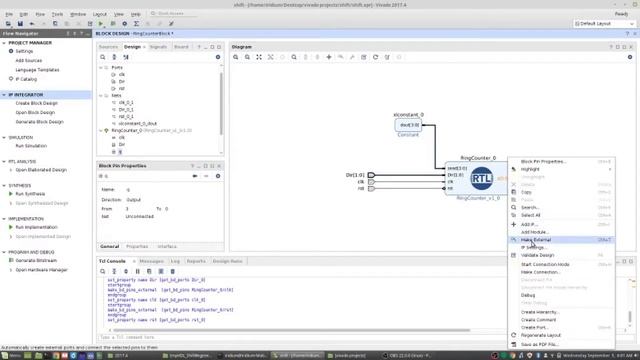Collapse the Ports tree node
Image resolution: width=640 pixels, height=360 pixels.
point(101,67)
